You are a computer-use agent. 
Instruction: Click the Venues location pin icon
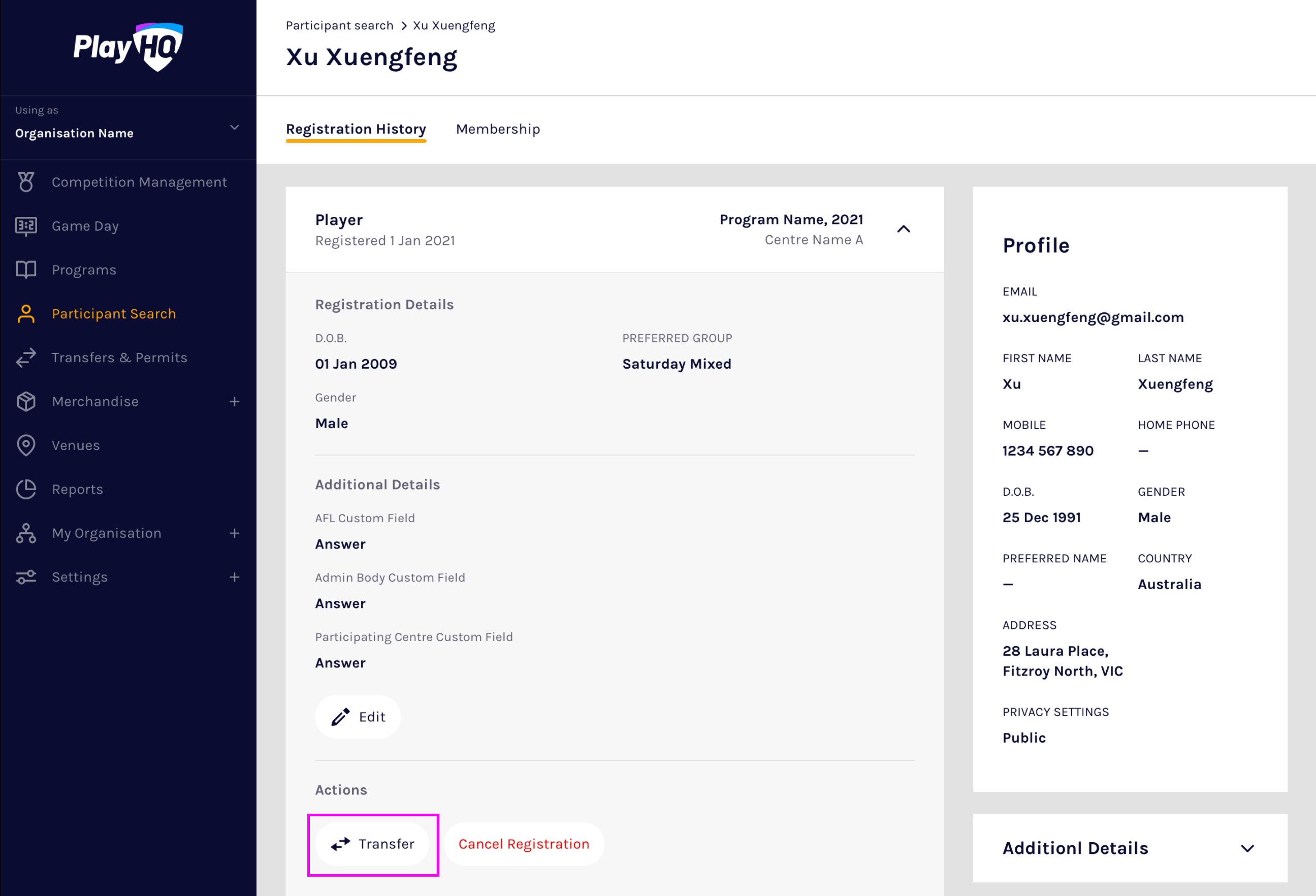[26, 445]
